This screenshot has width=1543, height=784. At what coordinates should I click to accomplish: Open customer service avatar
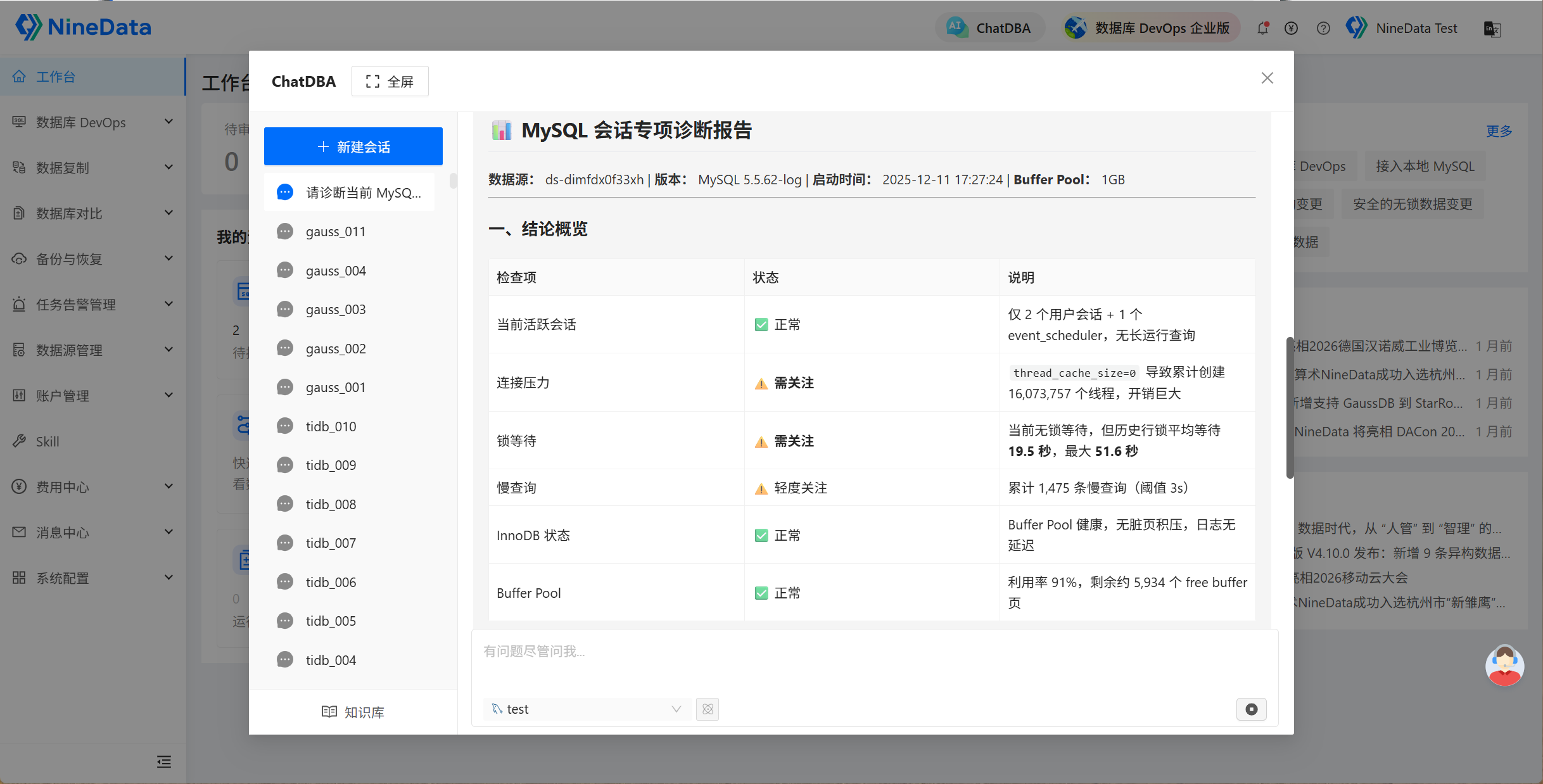pos(1505,665)
